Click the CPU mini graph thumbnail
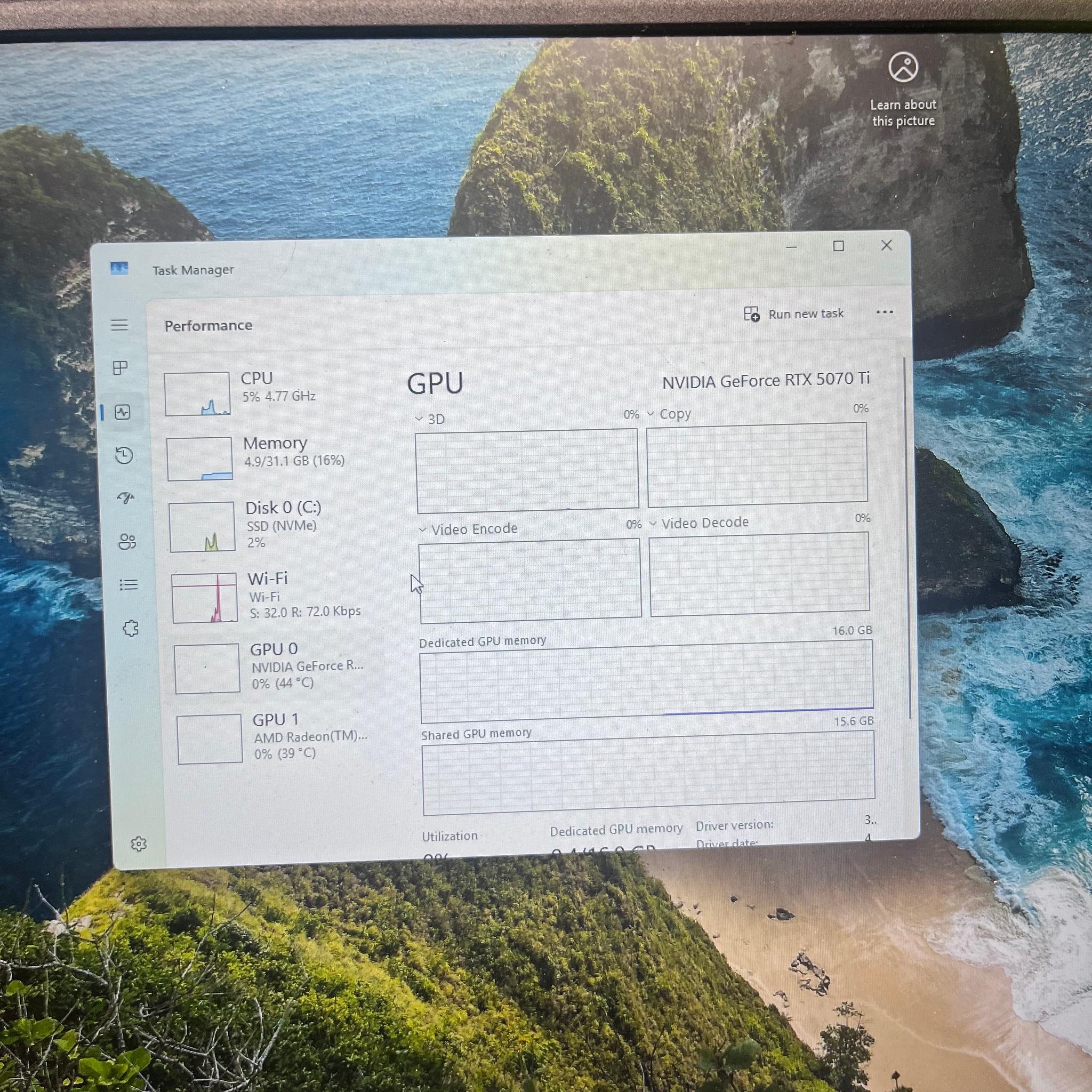The image size is (1092, 1092). pyautogui.click(x=197, y=394)
